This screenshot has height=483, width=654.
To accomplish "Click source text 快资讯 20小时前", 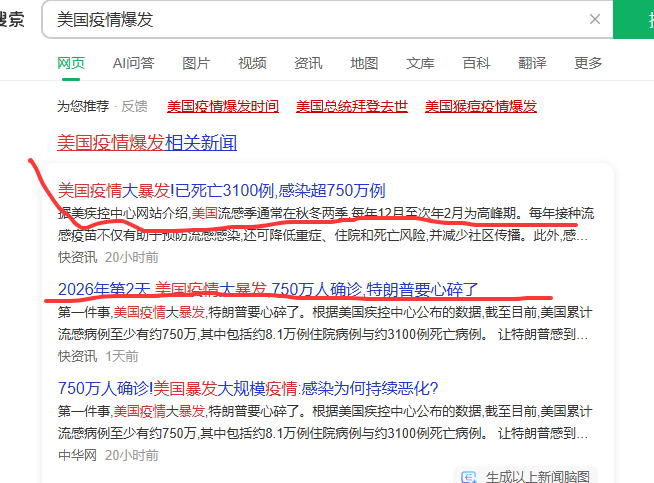I will click(x=108, y=257).
